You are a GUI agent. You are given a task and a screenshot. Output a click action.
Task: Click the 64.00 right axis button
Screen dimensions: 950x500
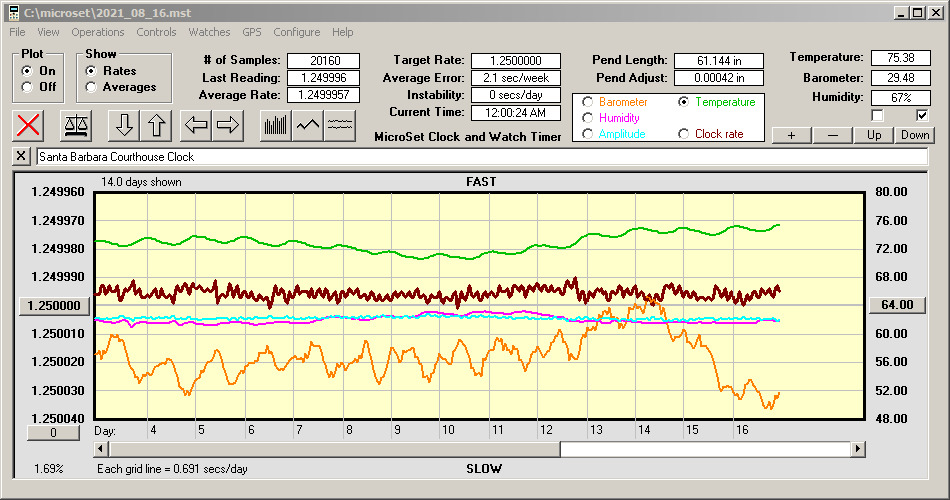pyautogui.click(x=897, y=305)
